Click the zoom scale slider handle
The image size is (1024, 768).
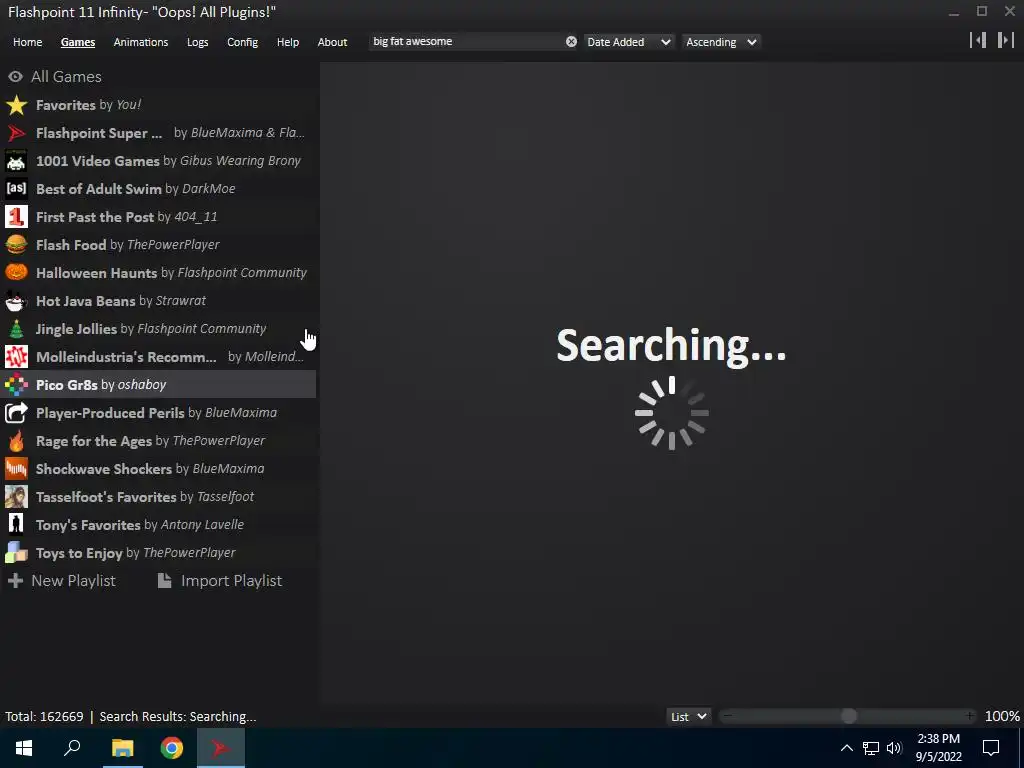click(x=848, y=716)
